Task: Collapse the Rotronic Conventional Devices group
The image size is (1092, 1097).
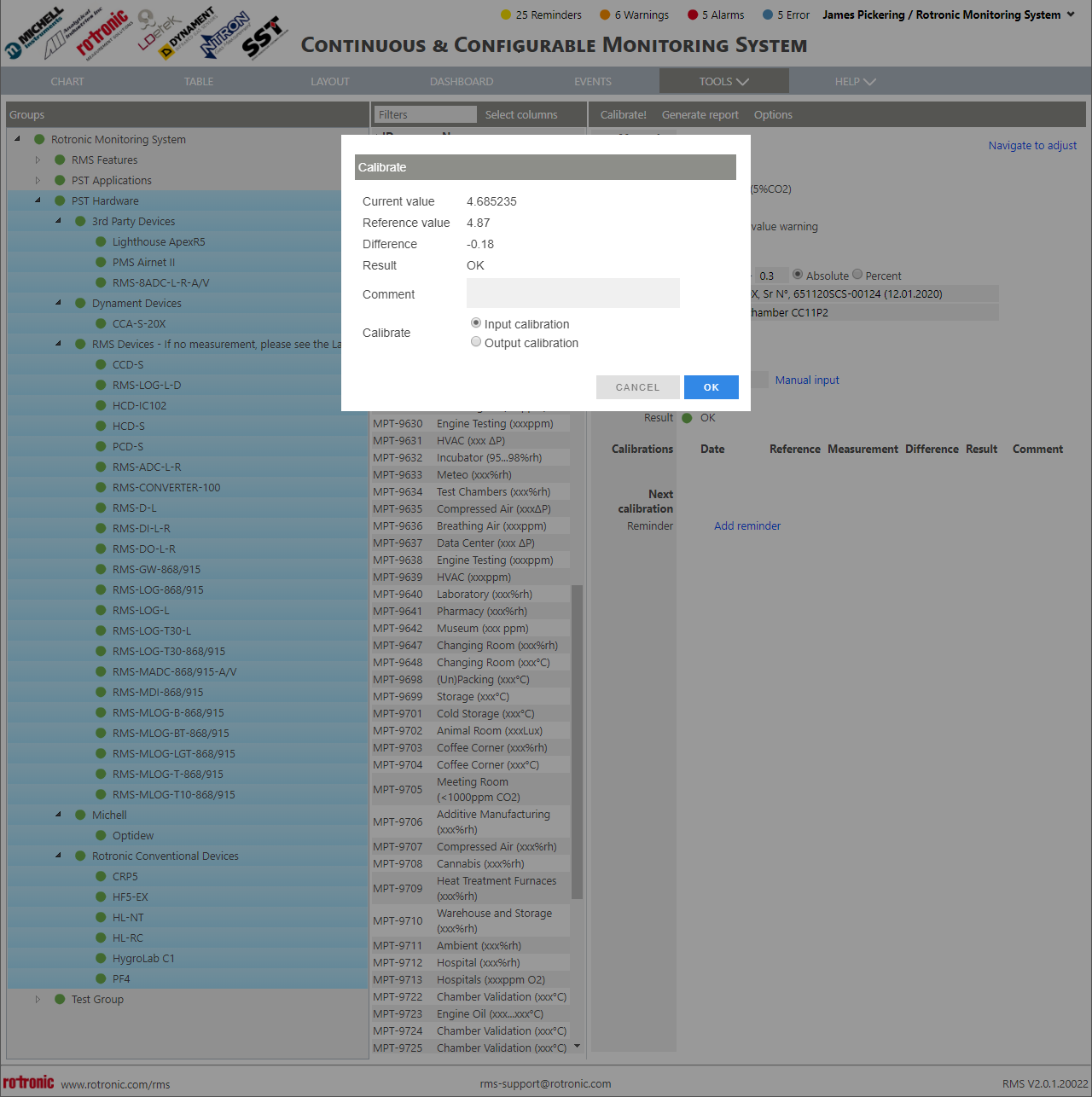Action: tap(58, 855)
